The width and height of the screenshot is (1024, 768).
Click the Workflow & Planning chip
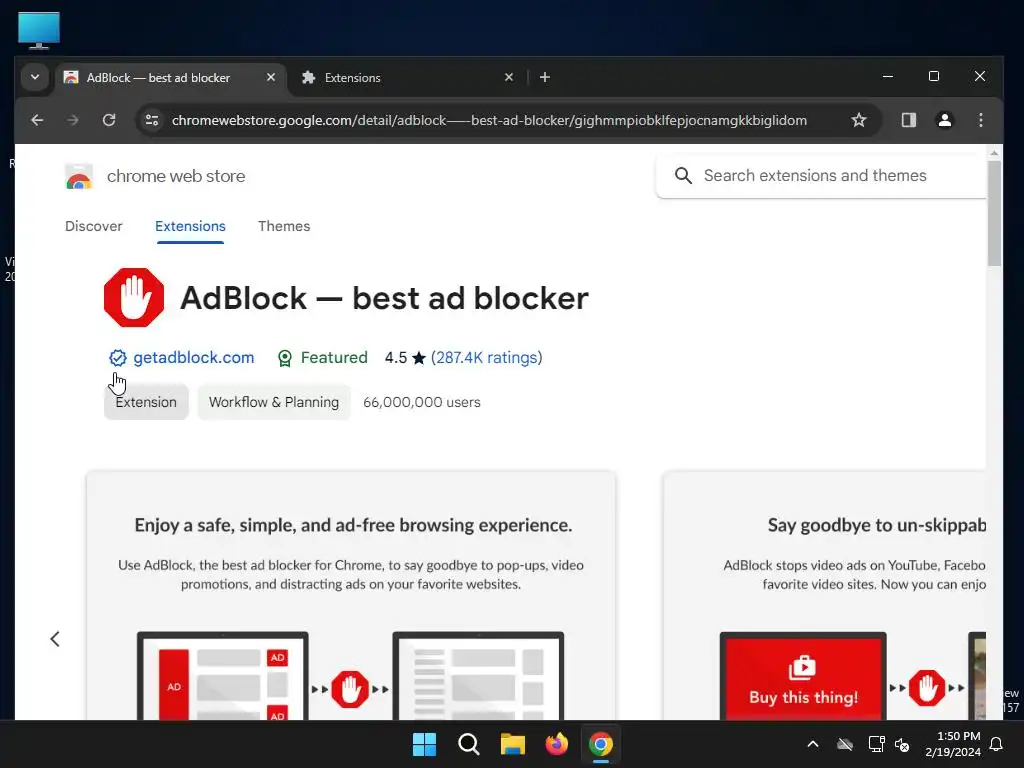click(x=274, y=402)
